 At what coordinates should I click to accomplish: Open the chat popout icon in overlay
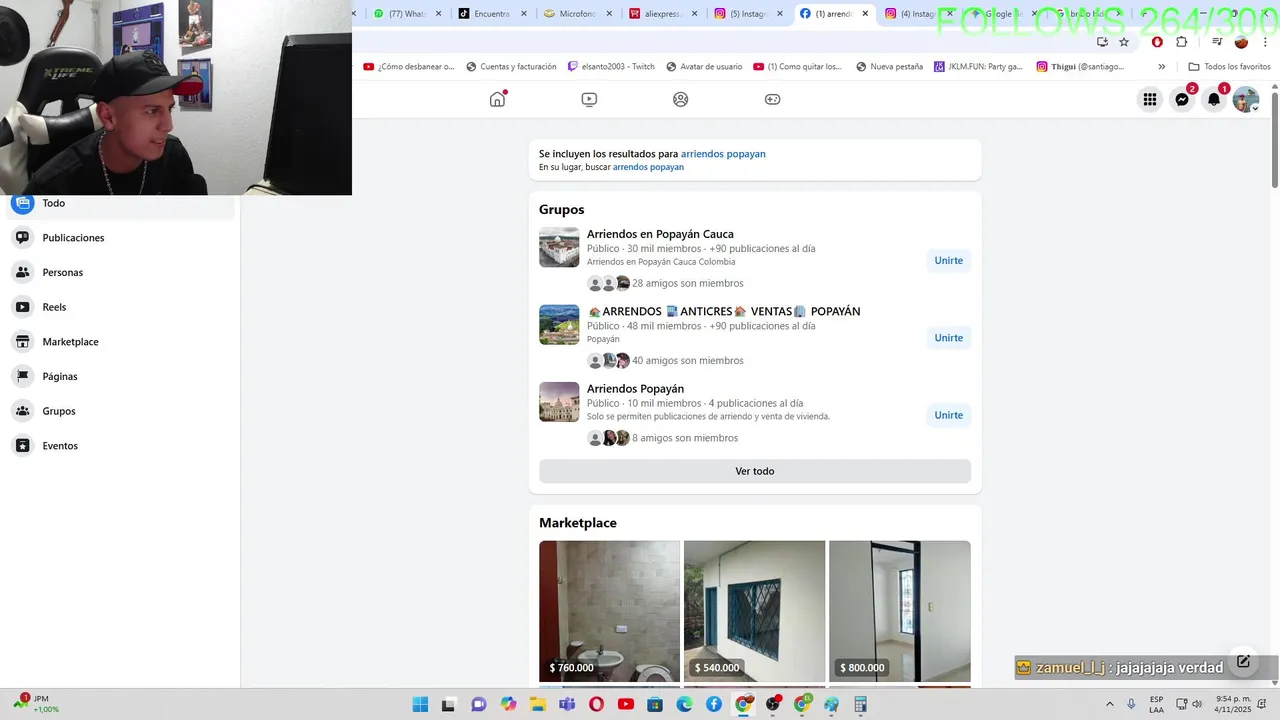coord(1243,661)
